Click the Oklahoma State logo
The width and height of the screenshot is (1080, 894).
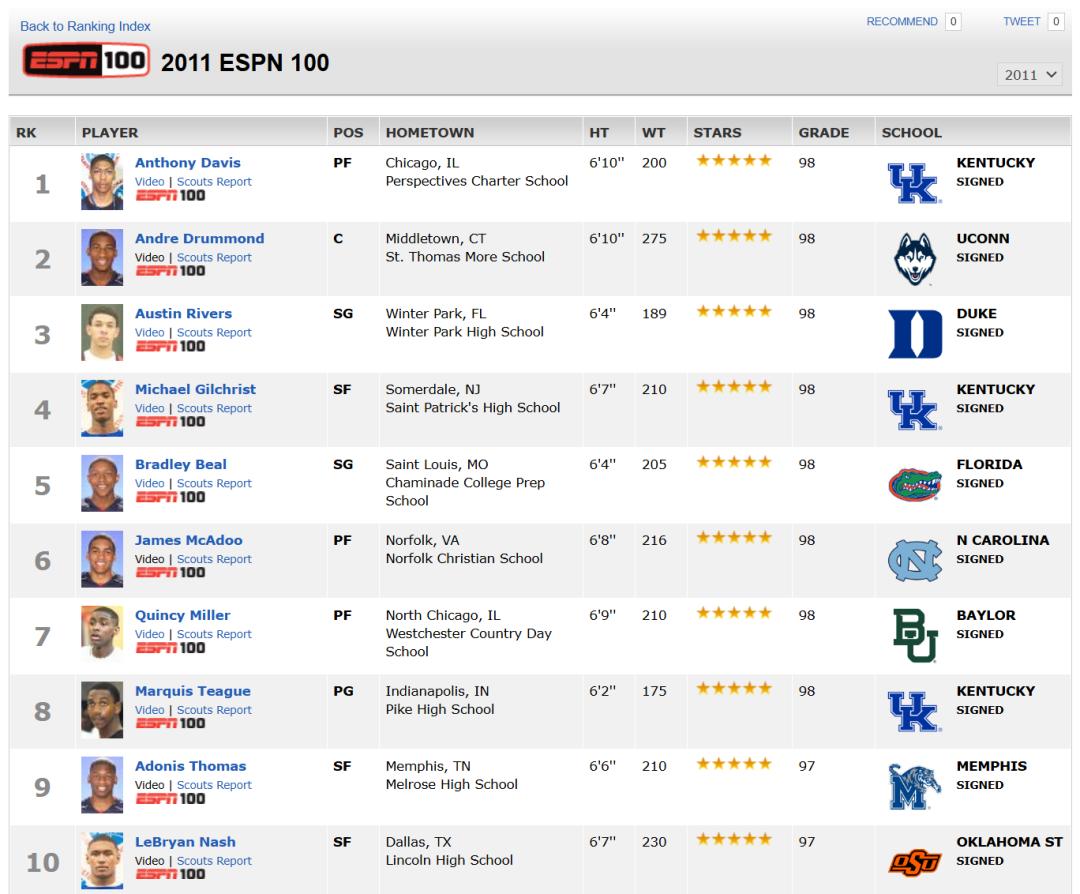[914, 861]
